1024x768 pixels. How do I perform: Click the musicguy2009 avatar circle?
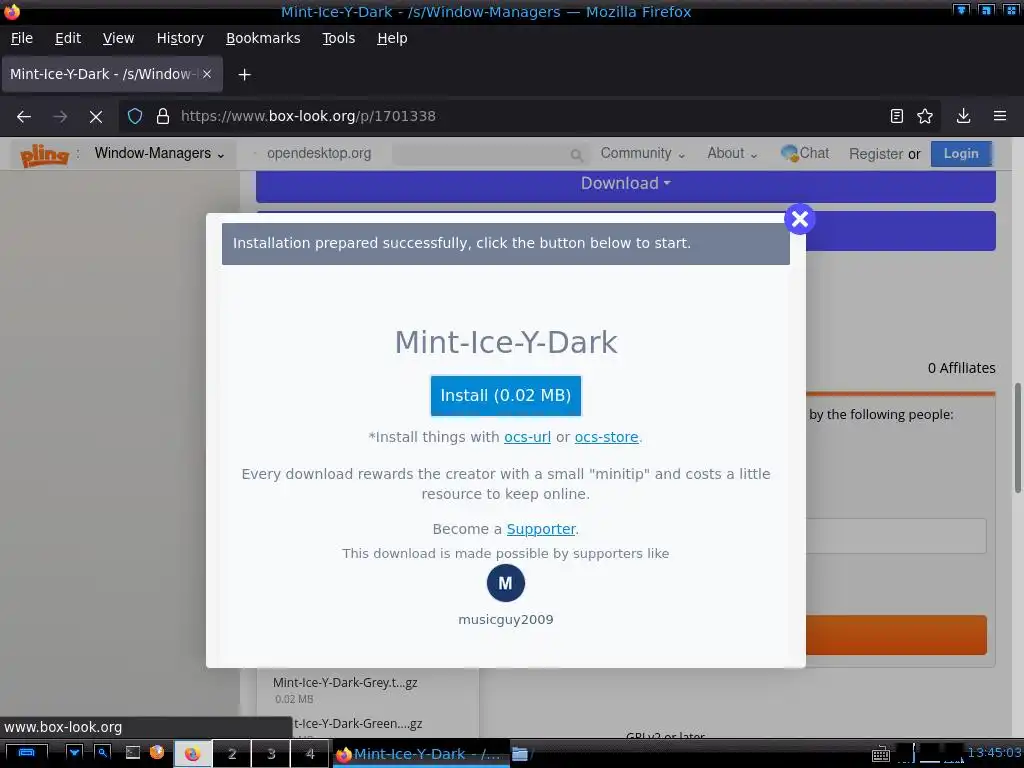(x=505, y=583)
